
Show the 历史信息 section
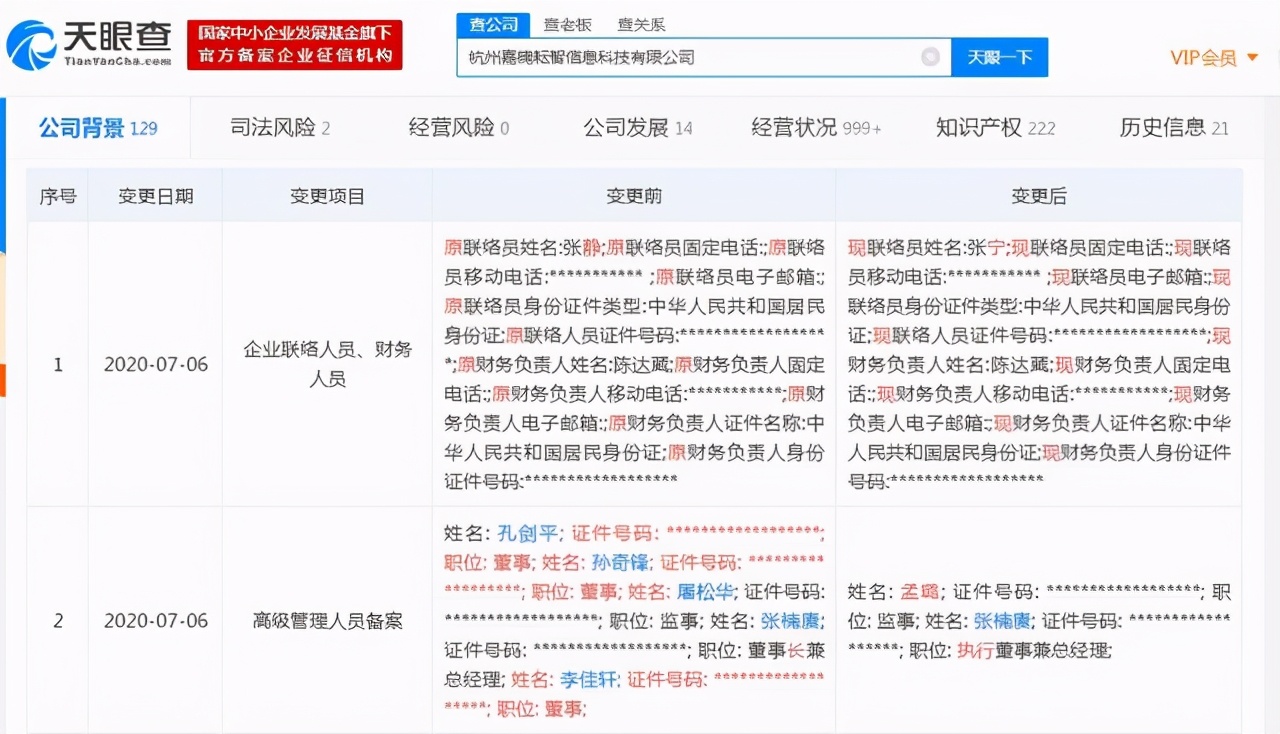click(x=1173, y=128)
